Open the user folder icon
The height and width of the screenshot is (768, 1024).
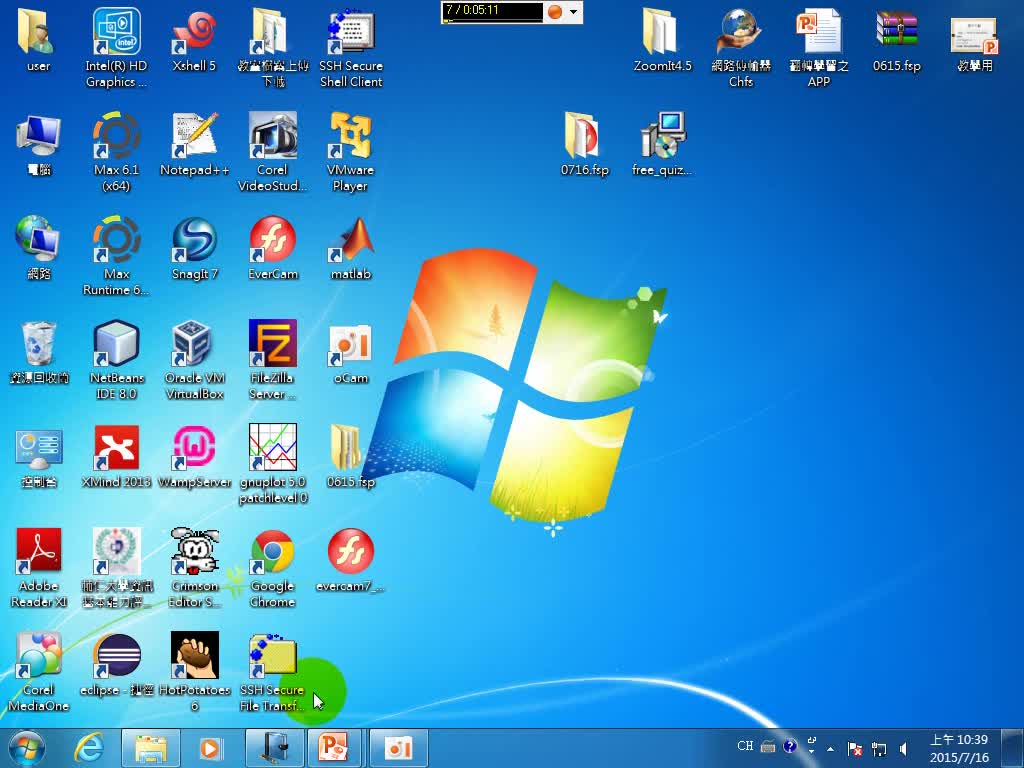pyautogui.click(x=38, y=40)
